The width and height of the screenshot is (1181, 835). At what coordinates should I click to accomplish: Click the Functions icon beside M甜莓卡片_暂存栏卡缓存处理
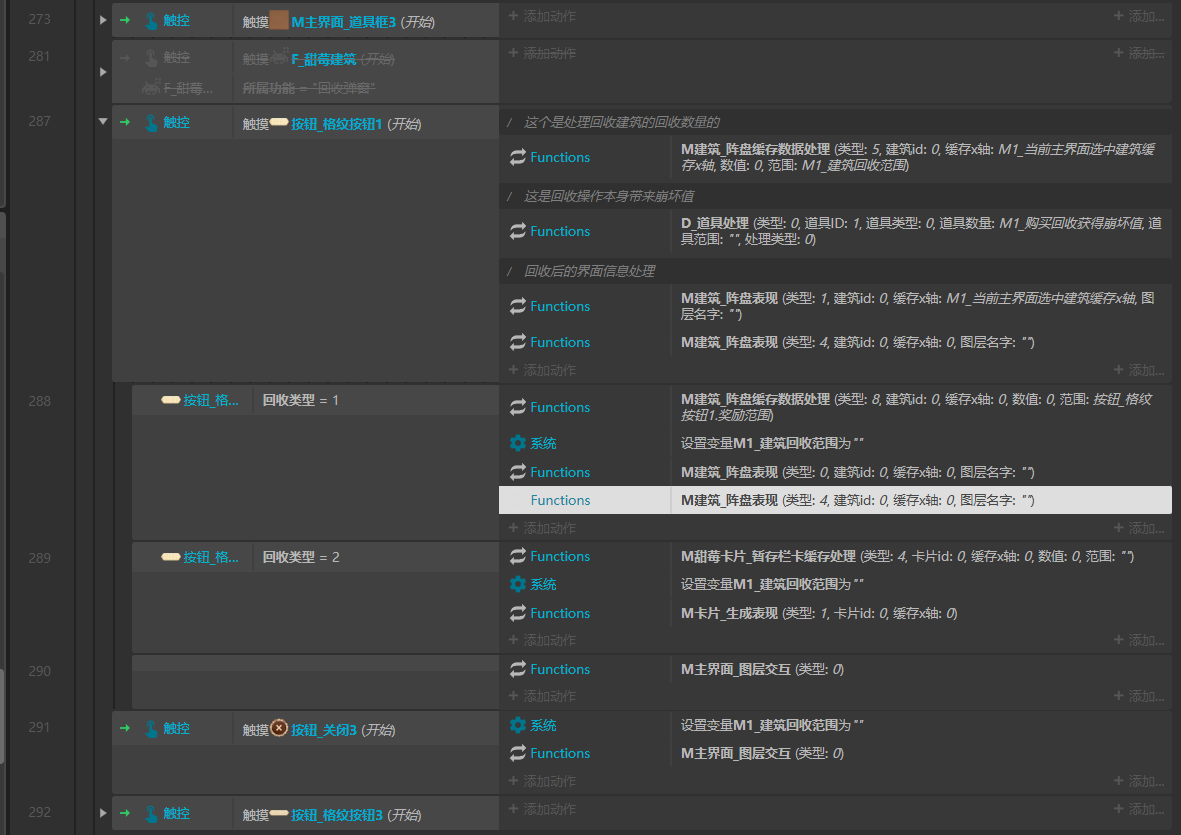coord(517,556)
